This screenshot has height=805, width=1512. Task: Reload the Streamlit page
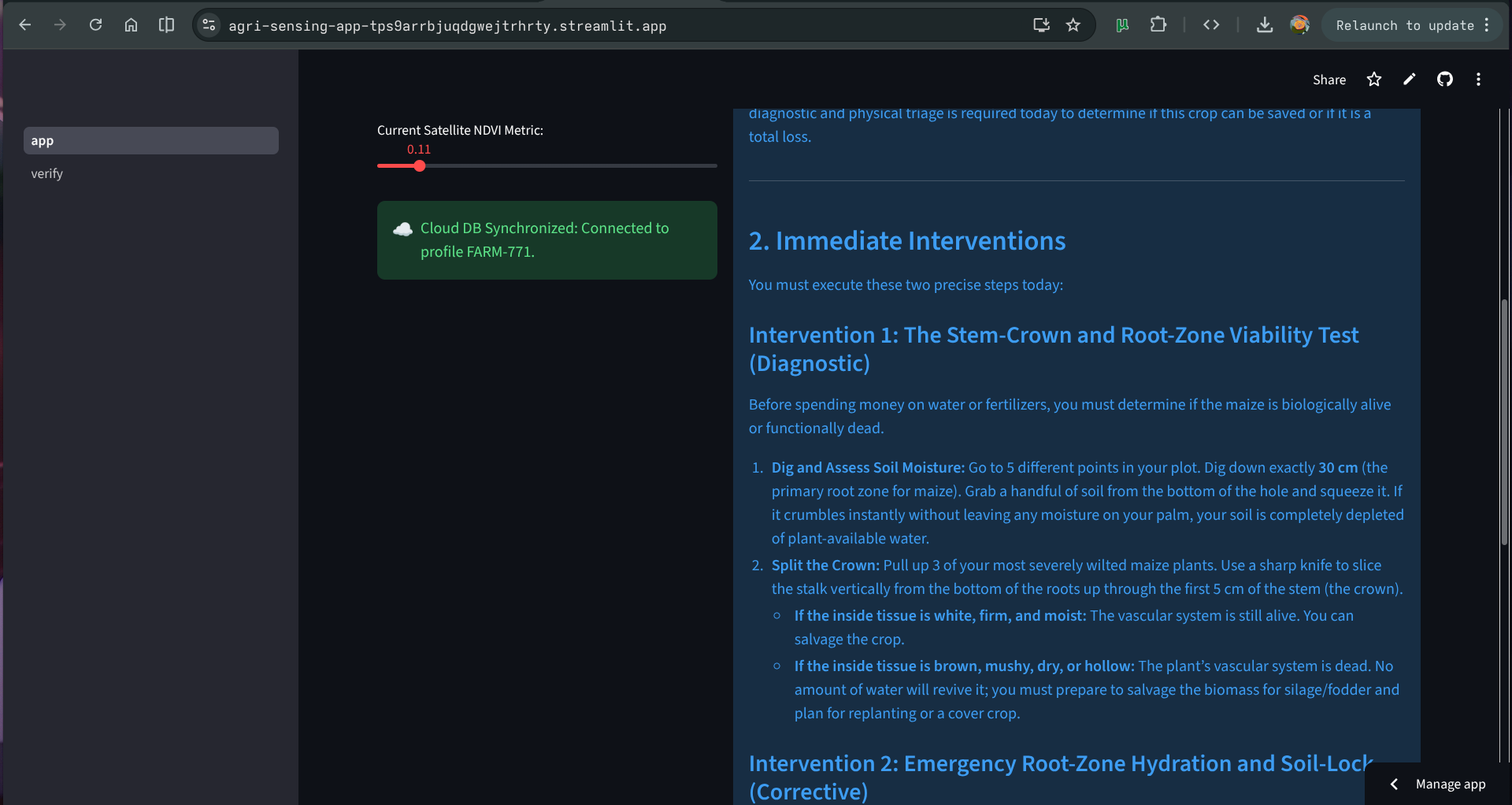pyautogui.click(x=95, y=25)
